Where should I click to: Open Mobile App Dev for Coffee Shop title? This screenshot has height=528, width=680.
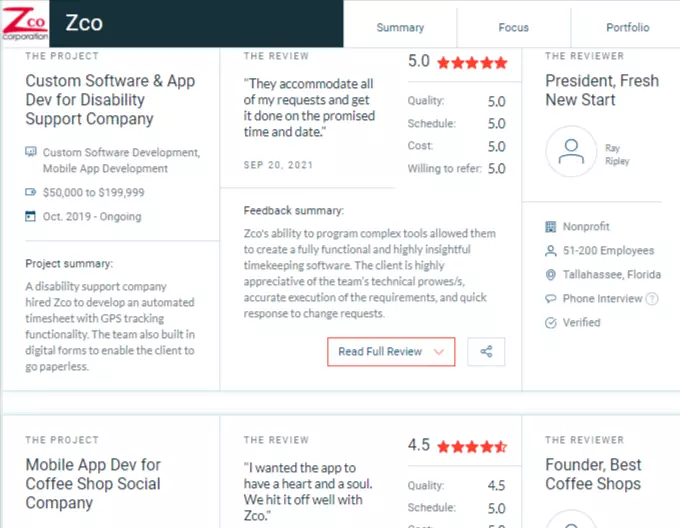point(93,484)
